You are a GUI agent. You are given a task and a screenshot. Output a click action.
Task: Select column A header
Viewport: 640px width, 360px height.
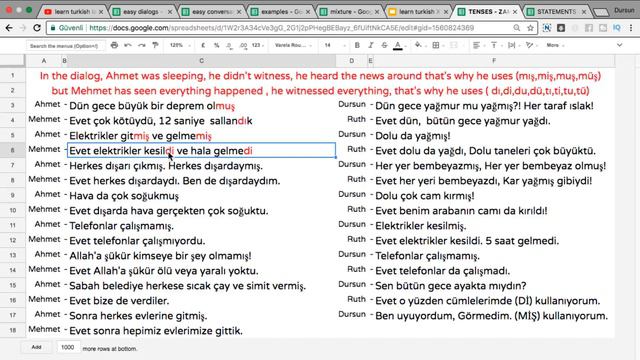(x=44, y=61)
